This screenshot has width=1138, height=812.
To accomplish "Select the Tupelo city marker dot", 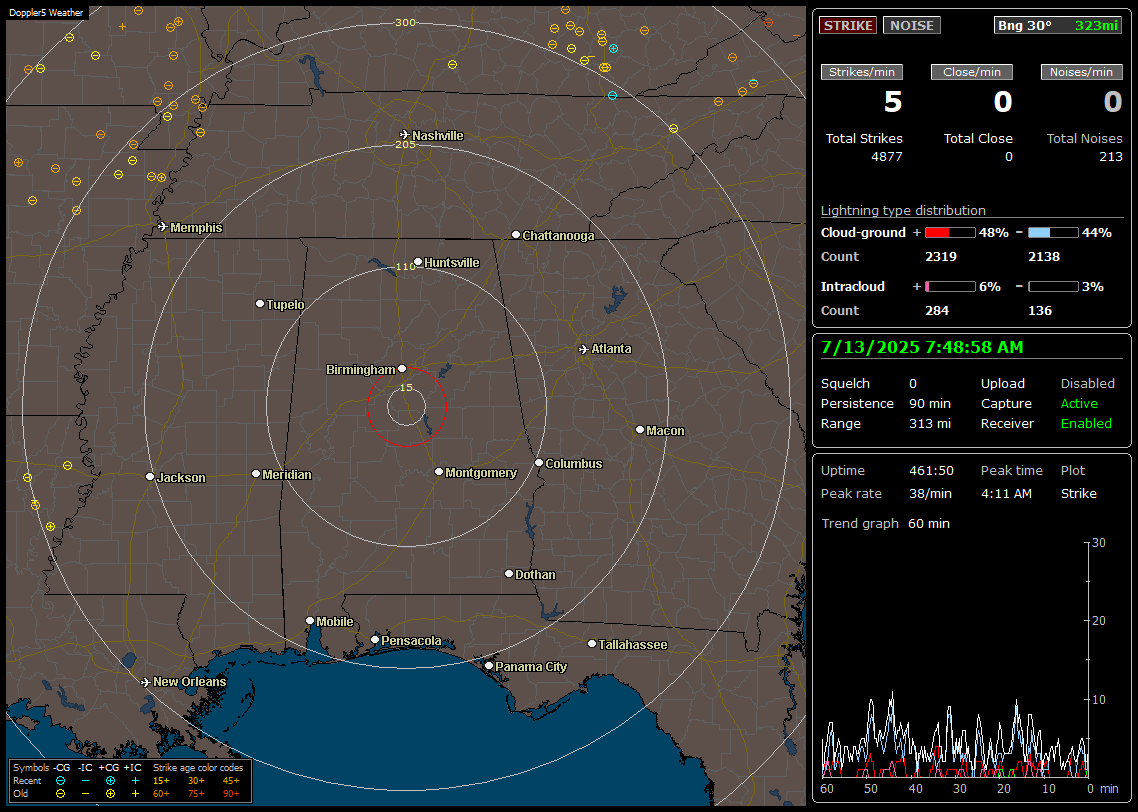I will click(260, 303).
